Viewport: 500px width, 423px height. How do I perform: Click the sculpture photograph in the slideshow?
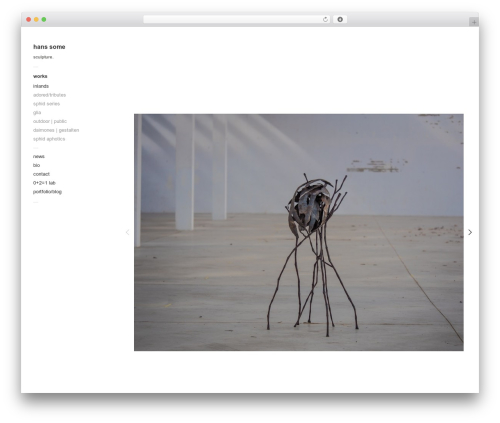point(299,232)
